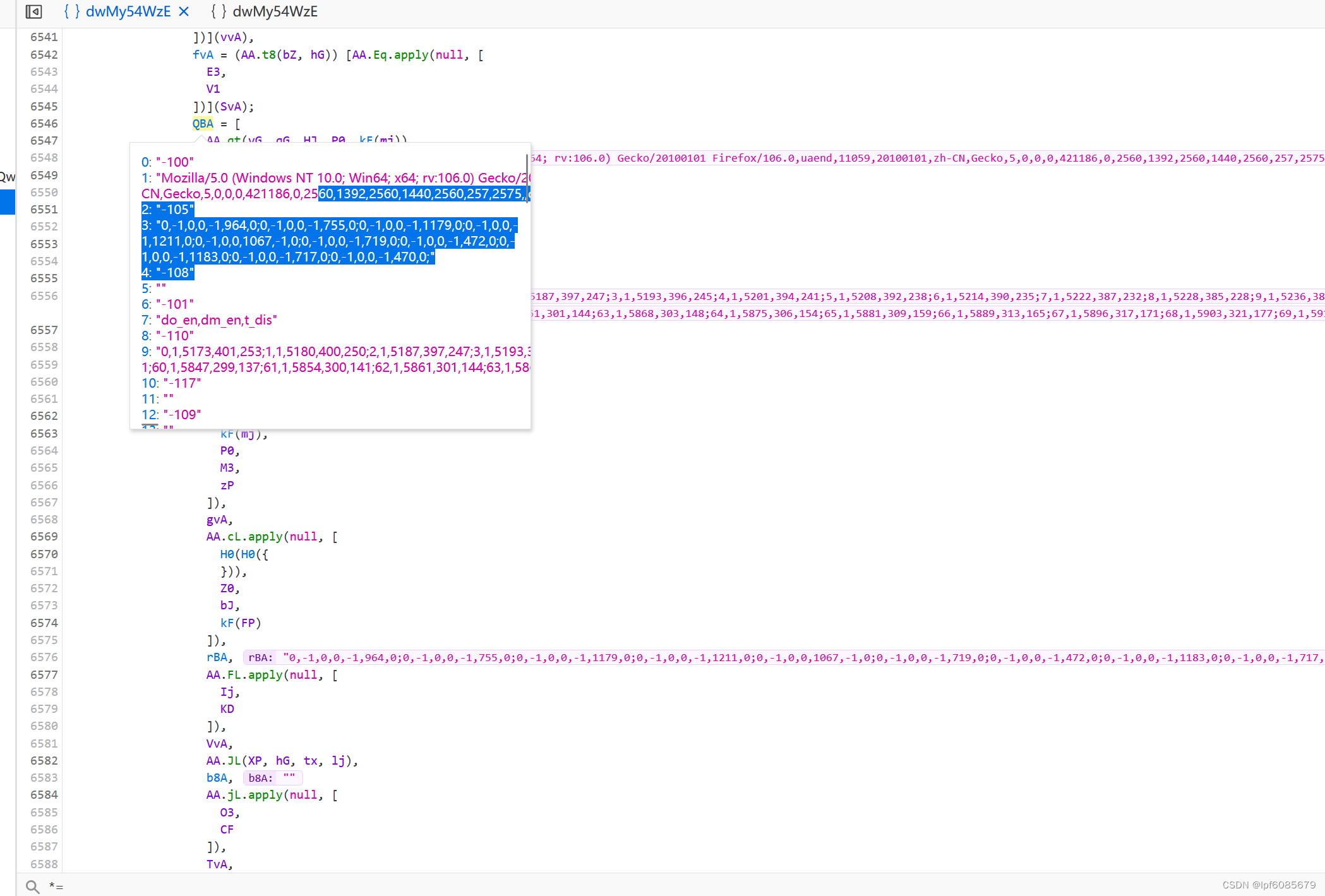The width and height of the screenshot is (1325, 896).
Task: Click the VvA variable on line 6581
Action: 217,744
